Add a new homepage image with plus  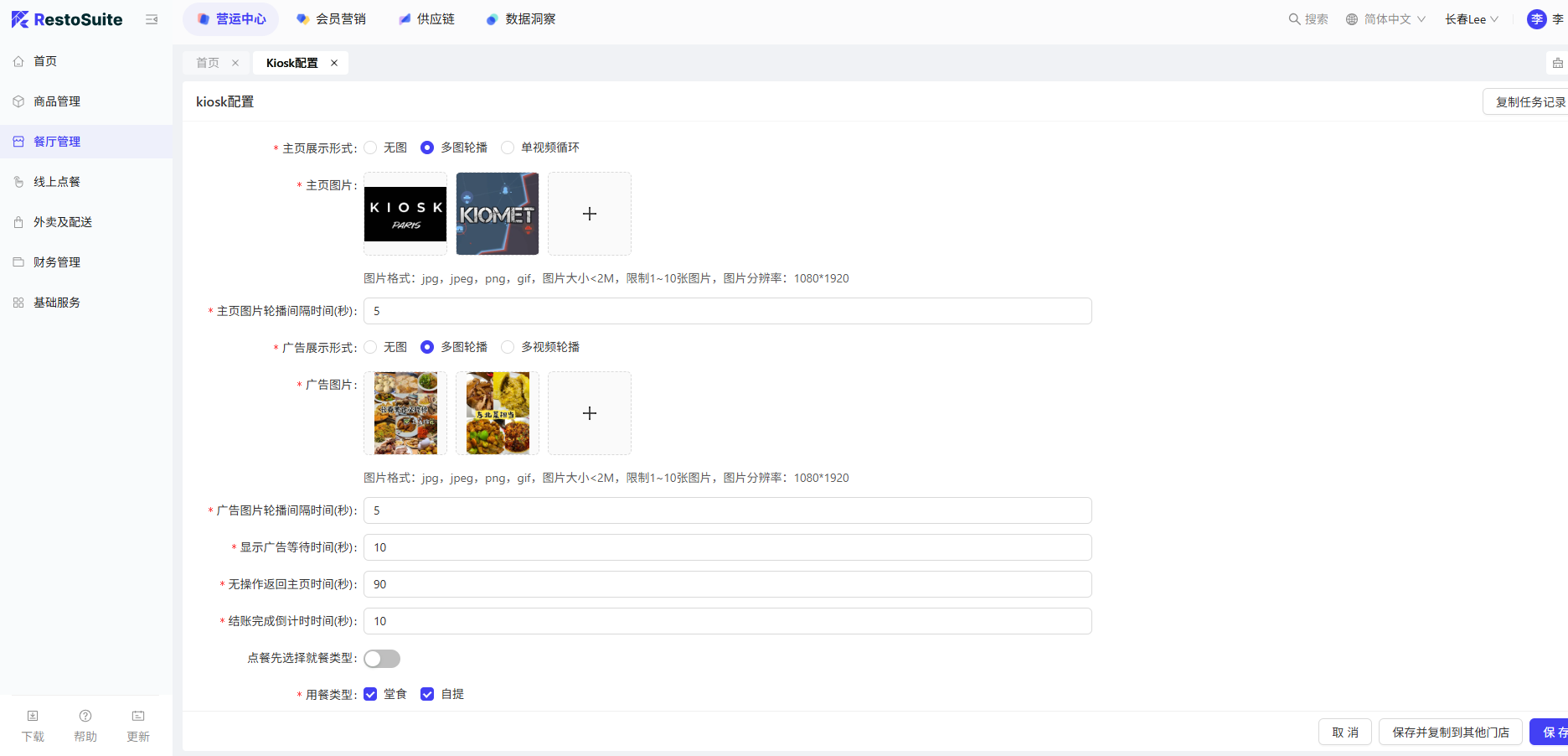(x=589, y=214)
